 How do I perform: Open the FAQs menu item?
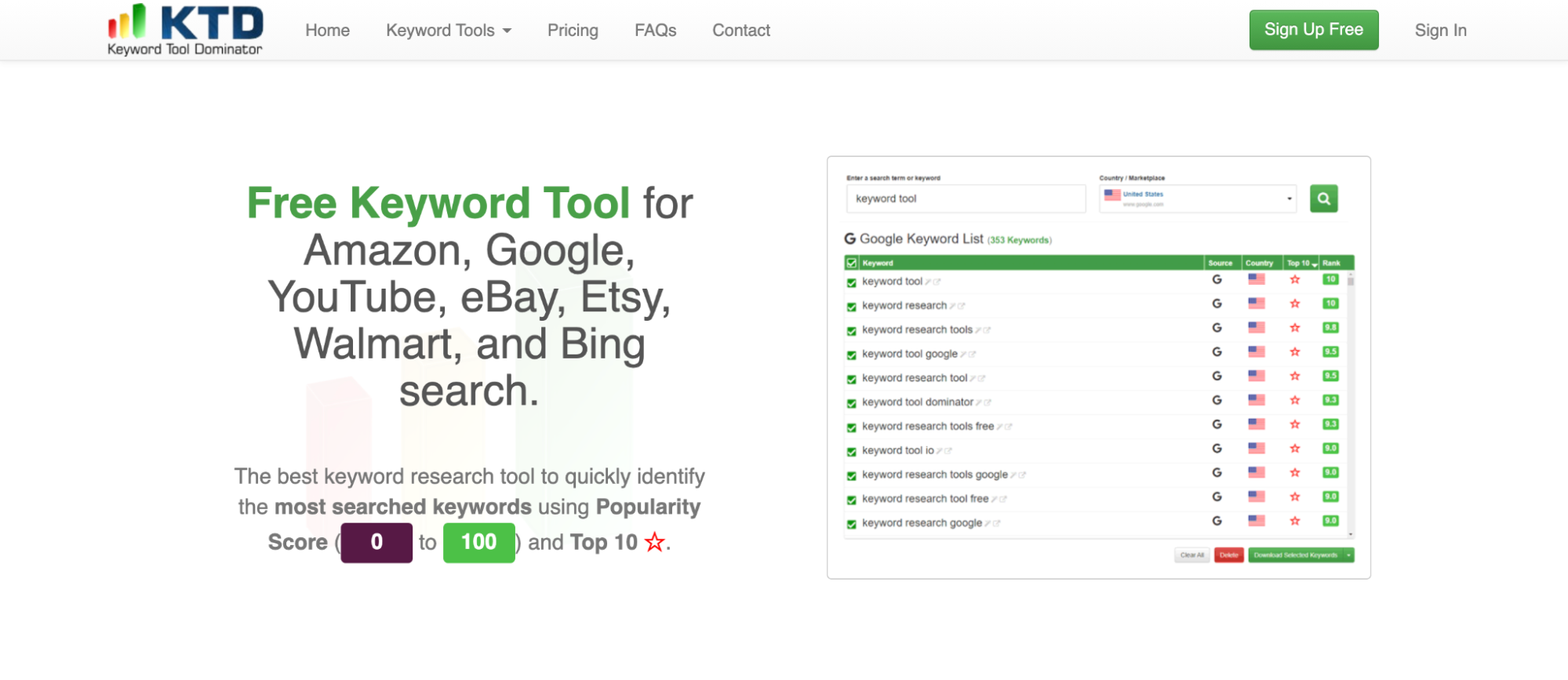[x=655, y=31]
